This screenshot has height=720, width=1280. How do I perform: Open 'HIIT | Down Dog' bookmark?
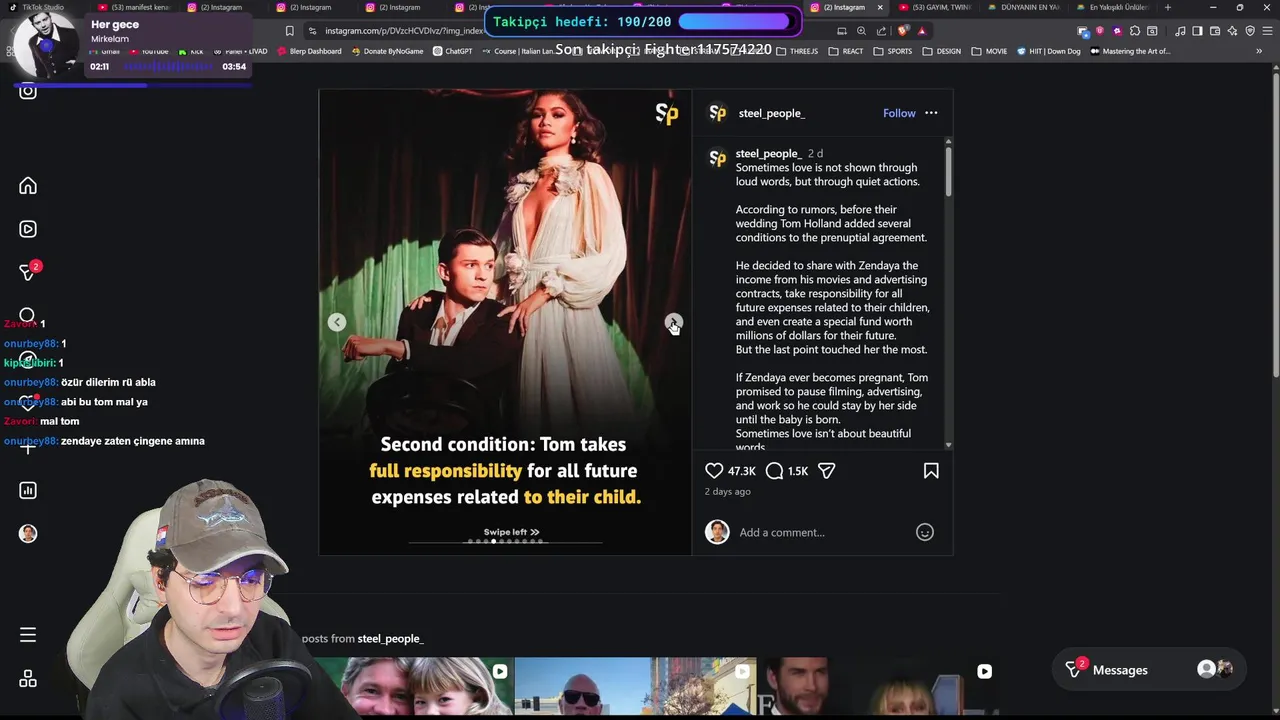tap(1048, 51)
